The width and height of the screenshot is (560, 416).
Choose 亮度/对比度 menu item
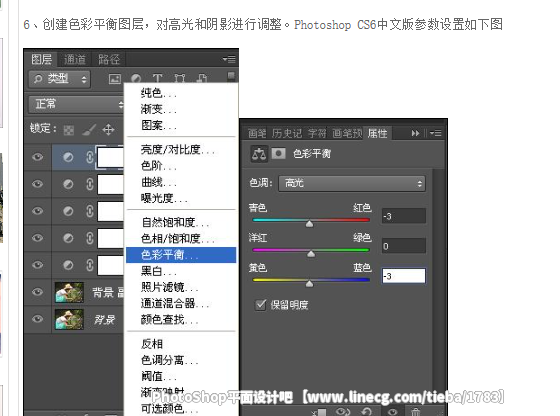pos(178,149)
